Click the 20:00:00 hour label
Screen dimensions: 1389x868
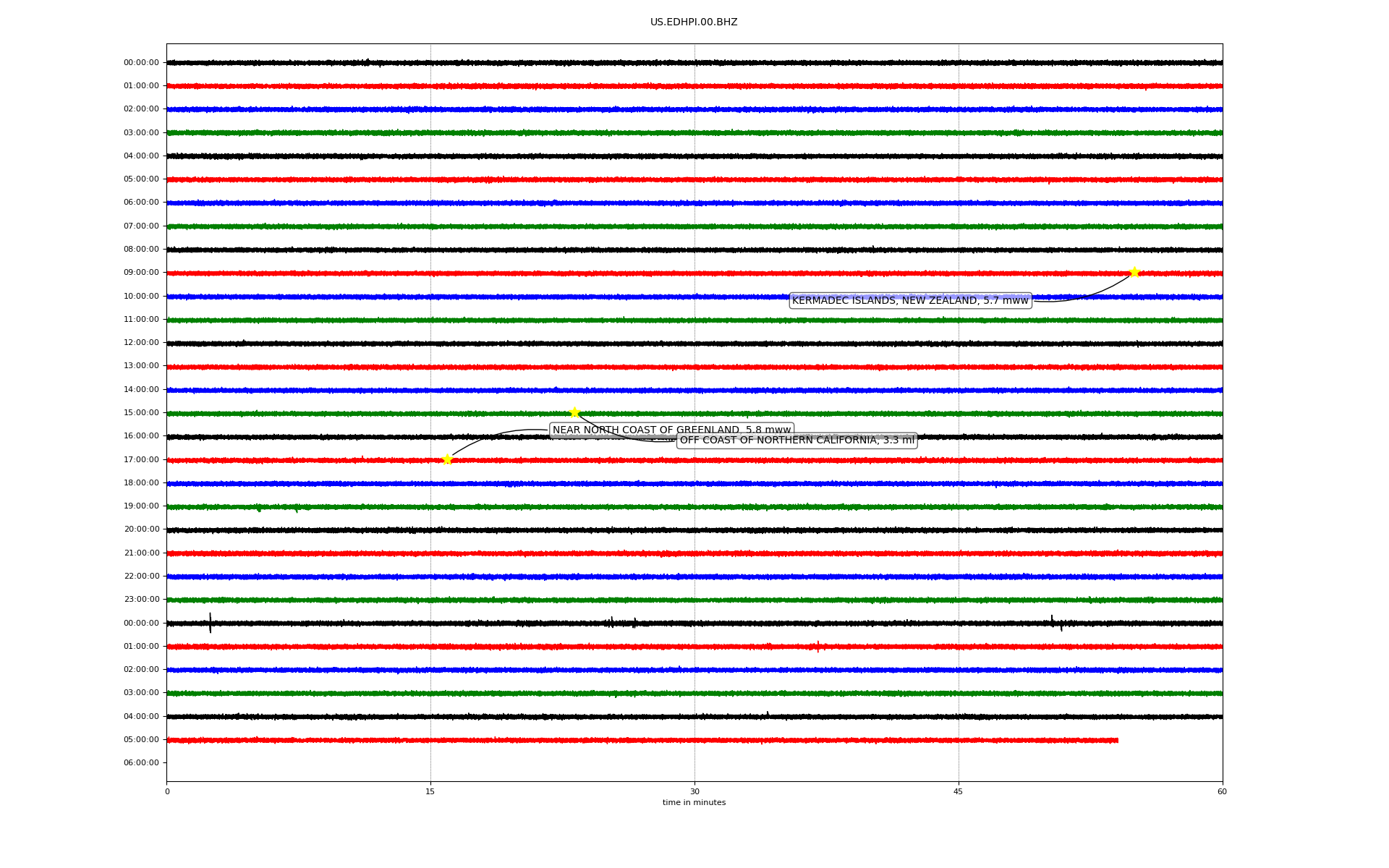tap(141, 529)
